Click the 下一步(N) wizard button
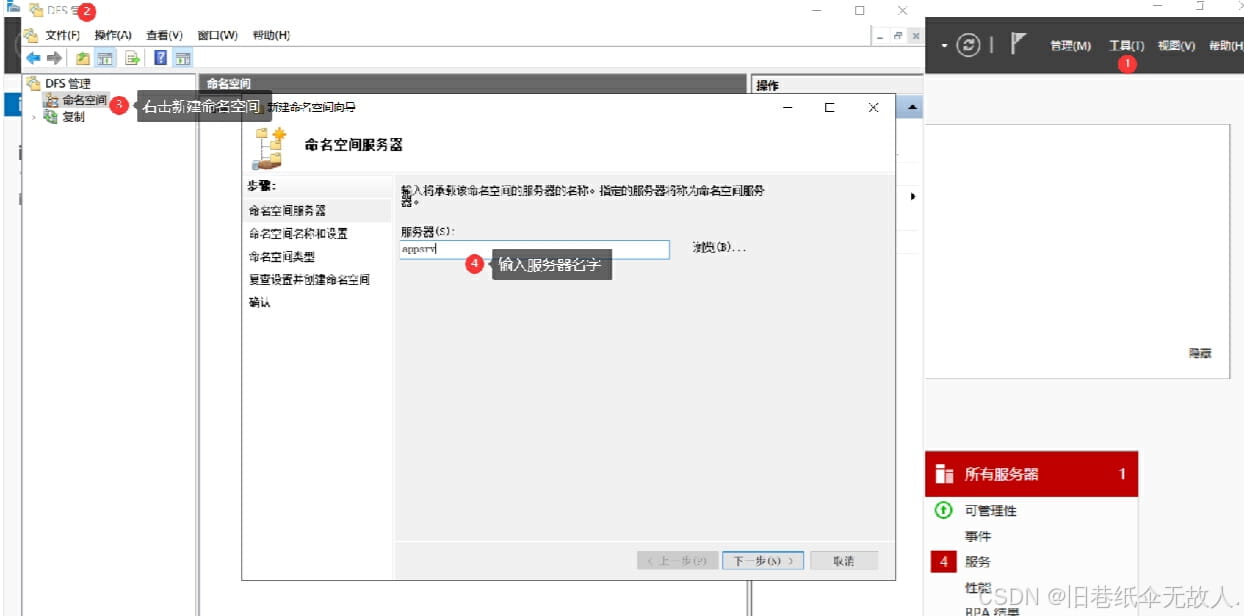 (x=762, y=560)
